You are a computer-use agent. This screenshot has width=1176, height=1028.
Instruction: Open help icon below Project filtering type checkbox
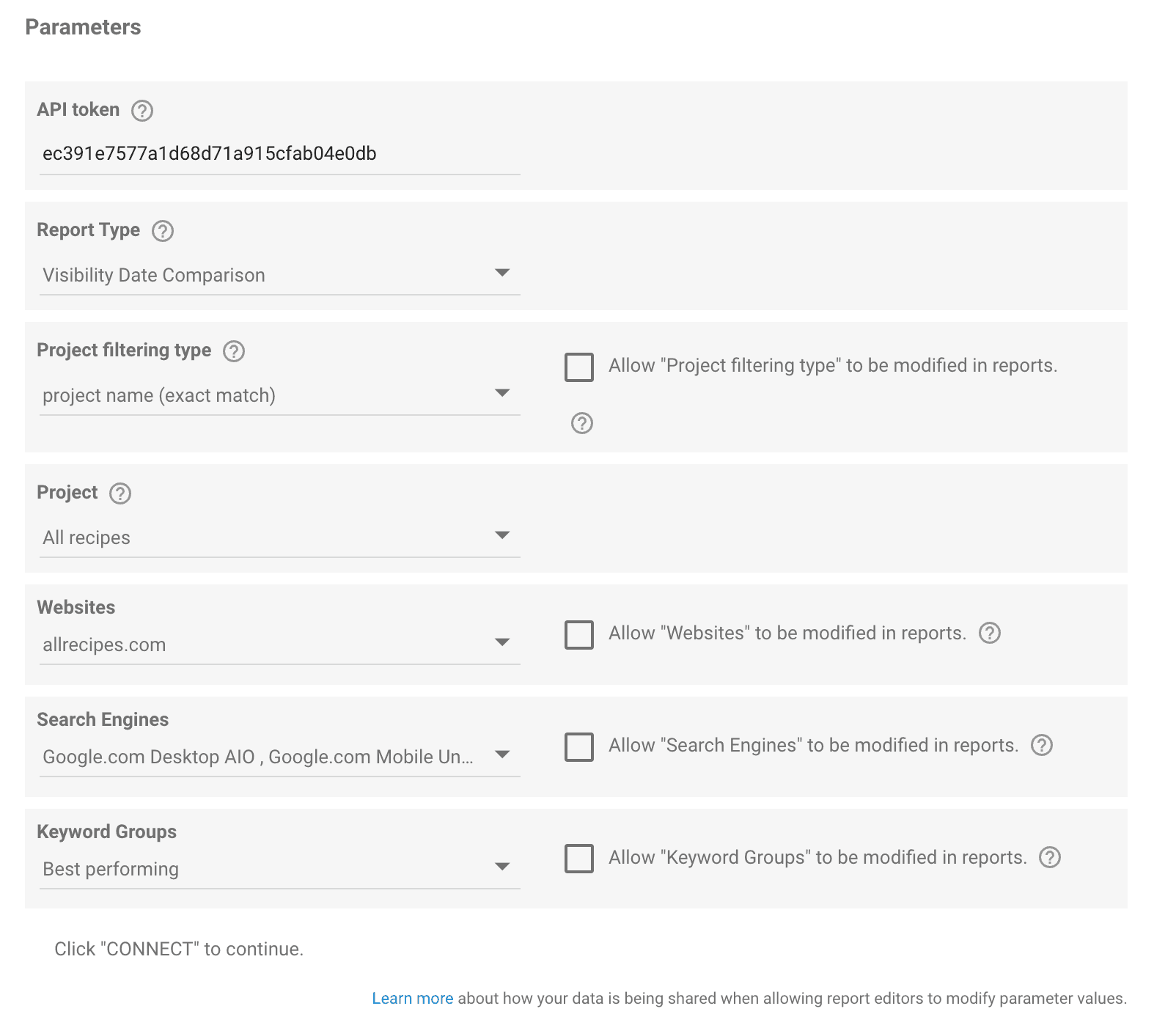(x=581, y=423)
